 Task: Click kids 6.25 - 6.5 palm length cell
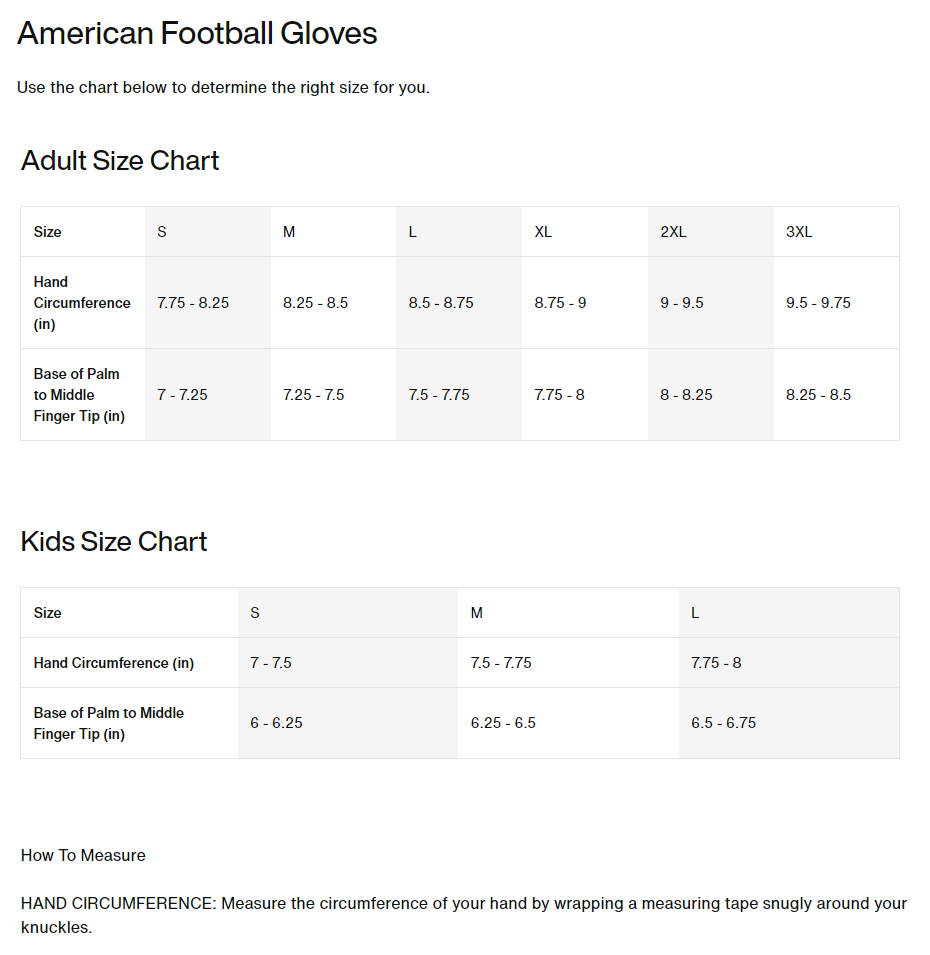(x=568, y=723)
